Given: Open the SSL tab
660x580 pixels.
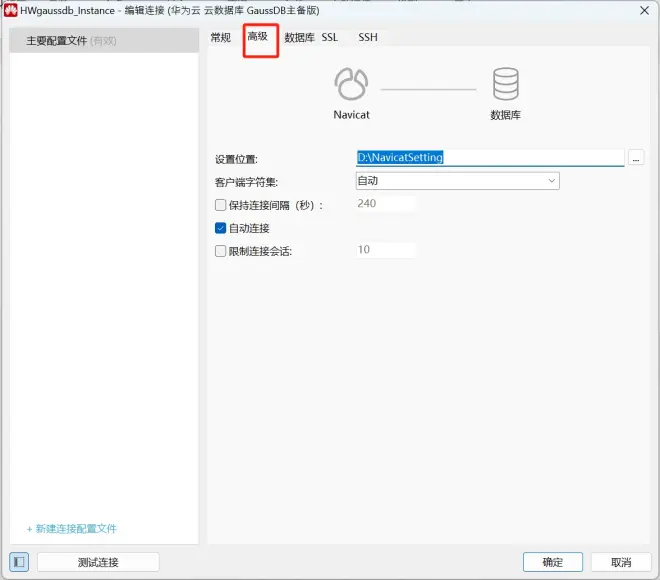Looking at the screenshot, I should tap(330, 37).
